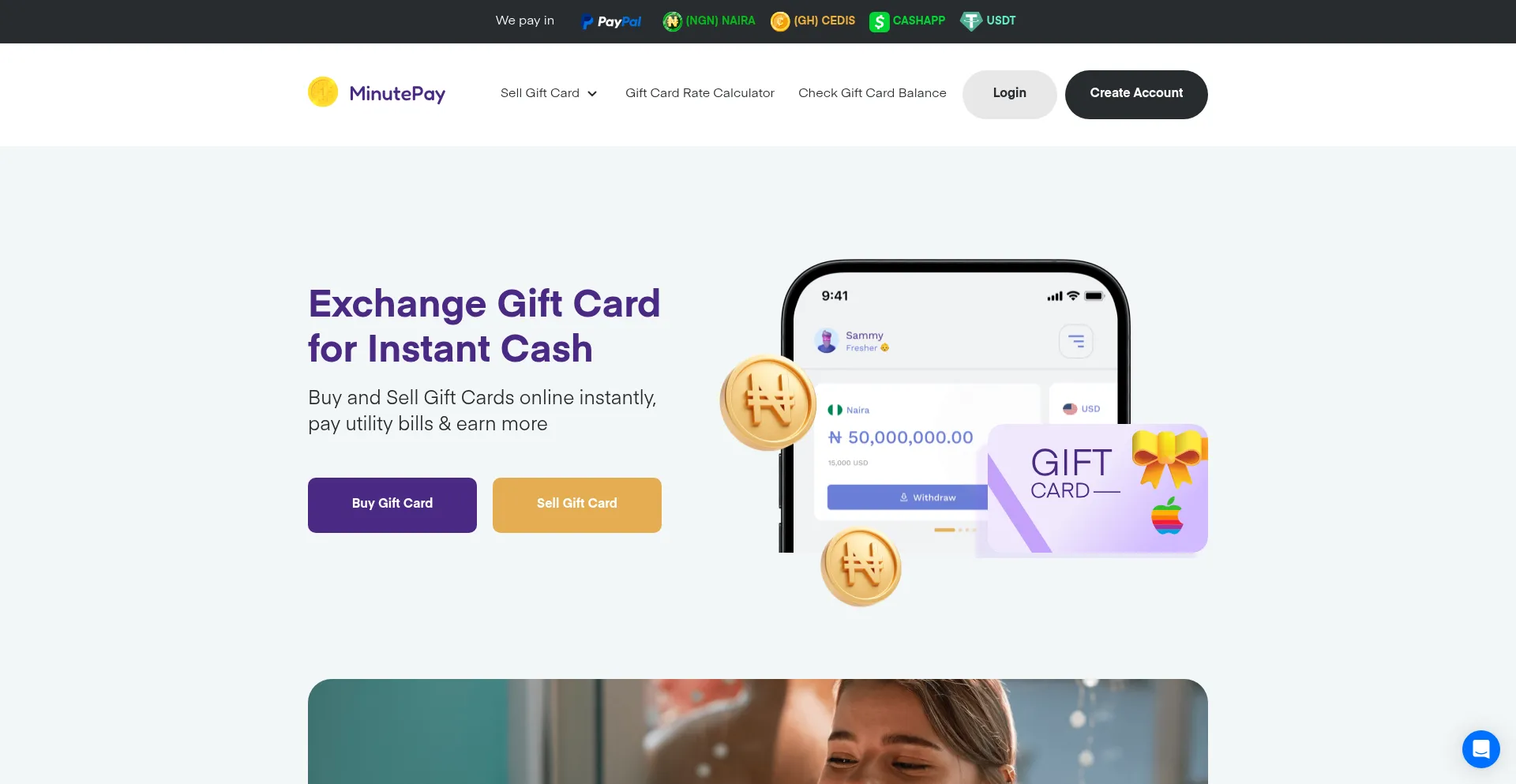This screenshot has height=784, width=1516.
Task: Click the Create Account button
Action: (x=1136, y=95)
